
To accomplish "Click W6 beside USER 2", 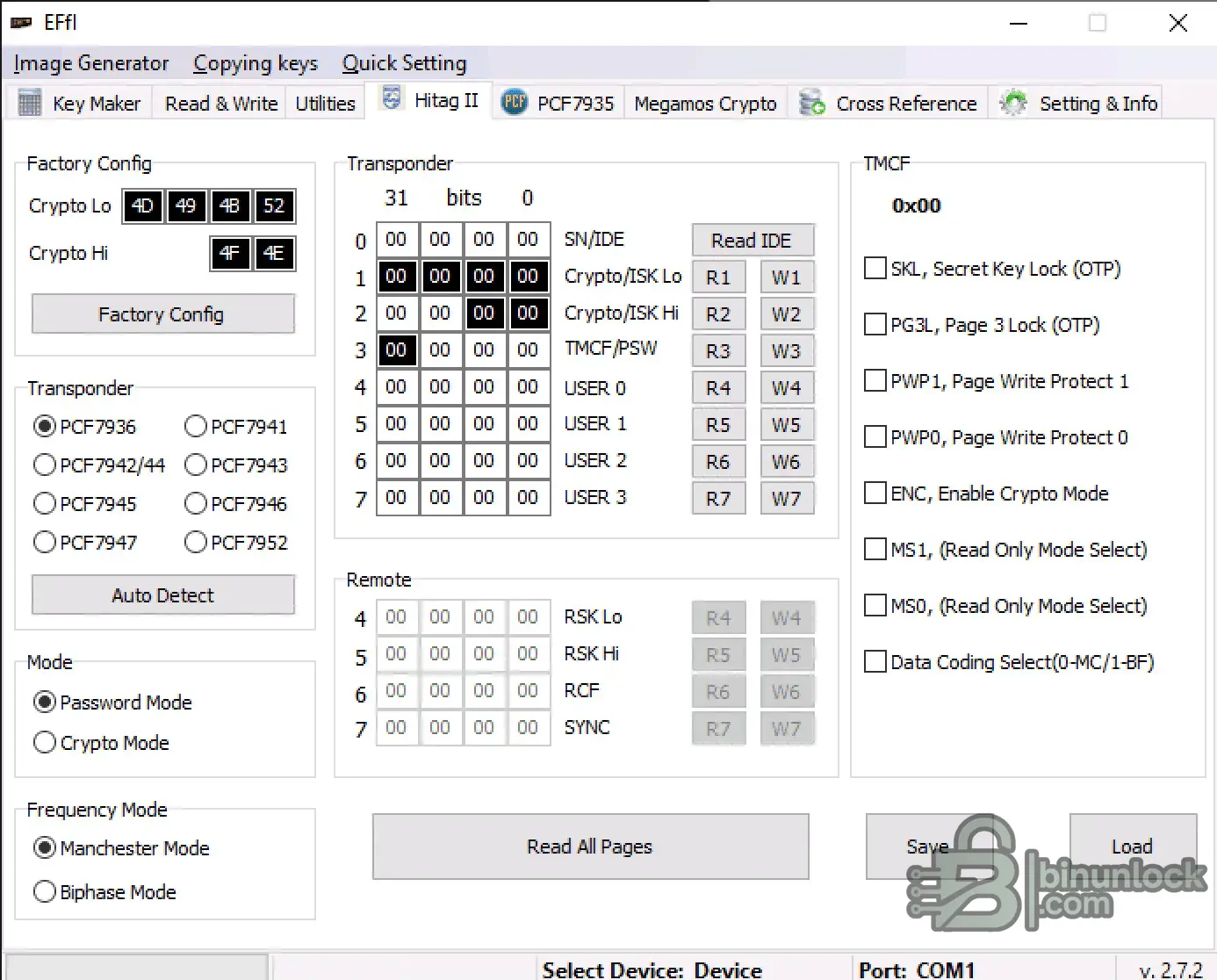I will click(x=787, y=462).
